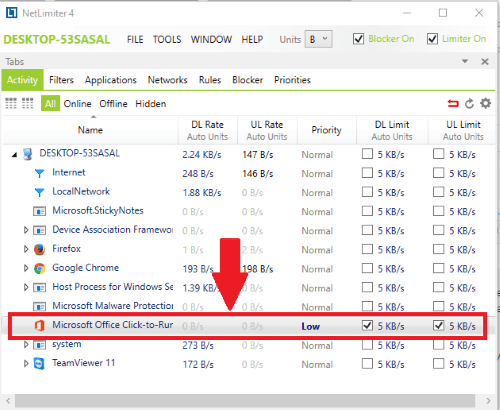Show Online connections filter

coord(77,104)
